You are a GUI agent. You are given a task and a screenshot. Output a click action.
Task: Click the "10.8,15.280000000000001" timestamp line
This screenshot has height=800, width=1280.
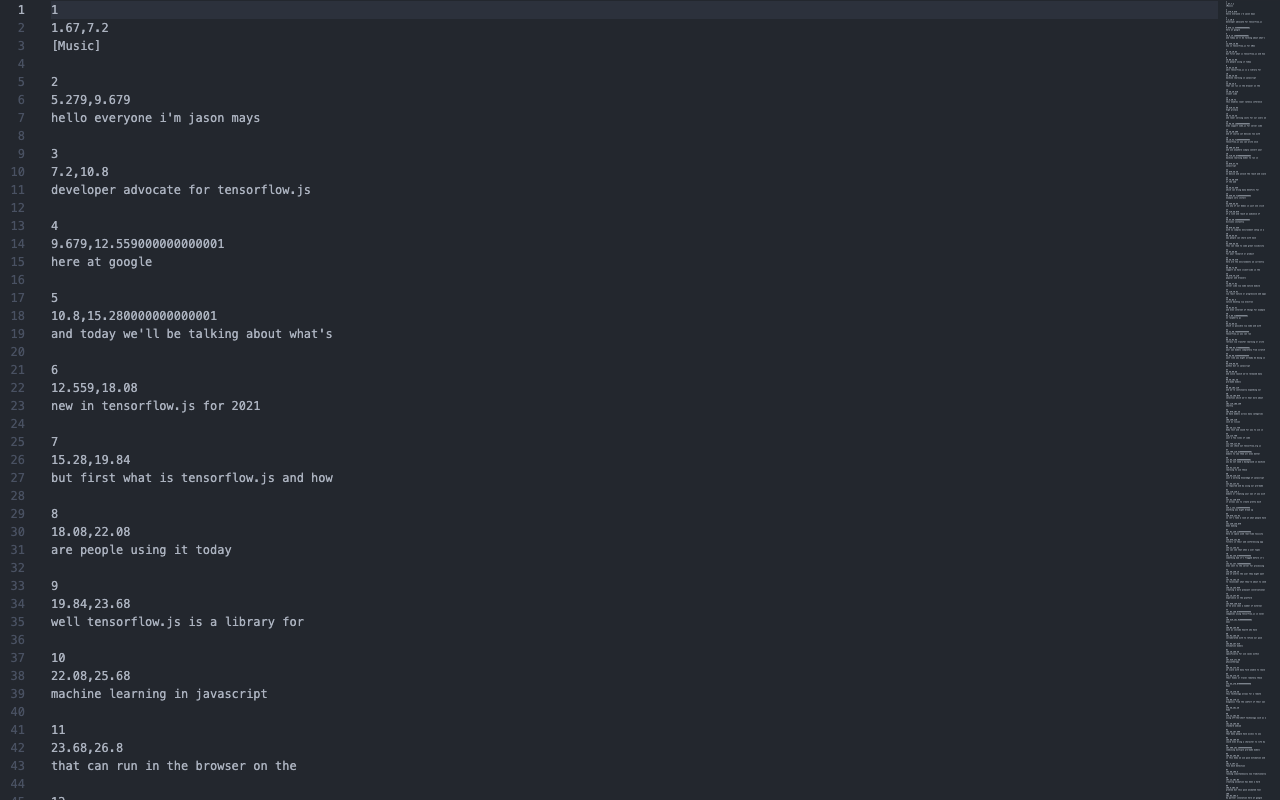point(134,316)
